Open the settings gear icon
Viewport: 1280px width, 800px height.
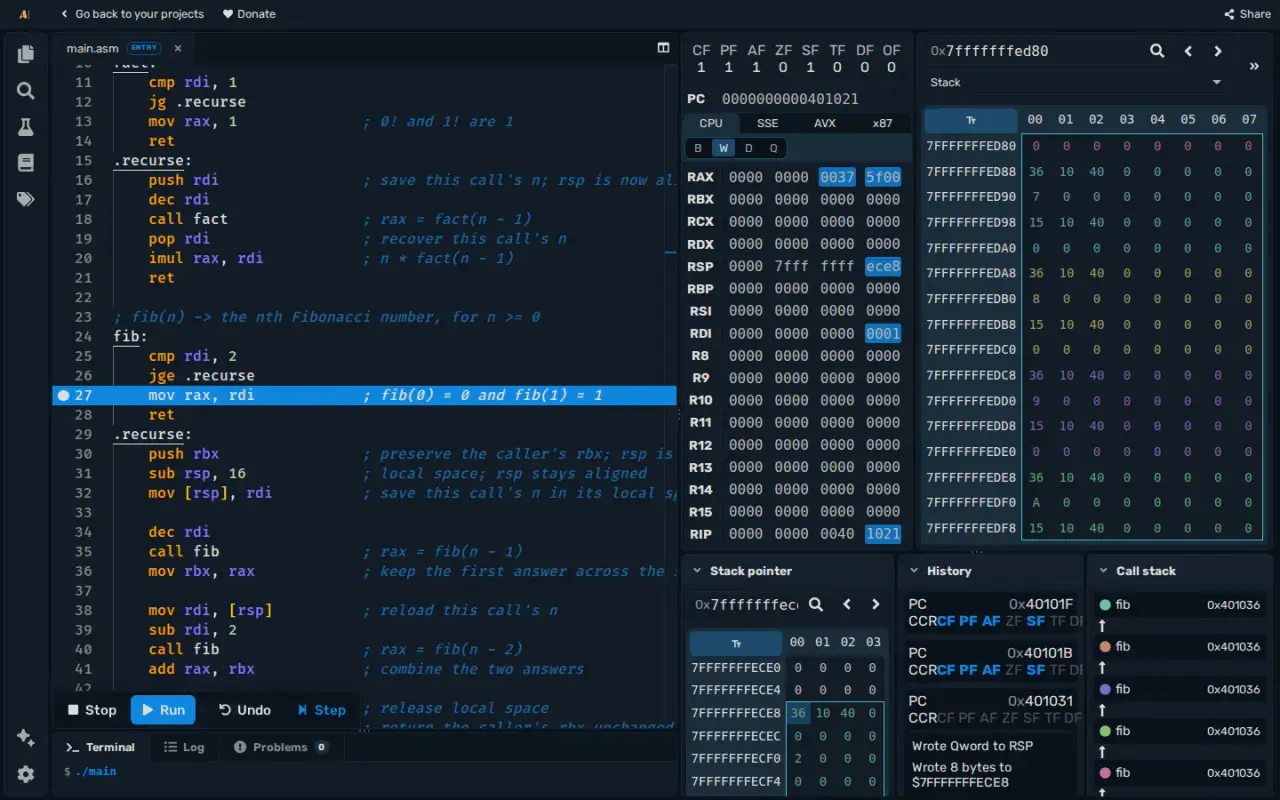pos(26,774)
